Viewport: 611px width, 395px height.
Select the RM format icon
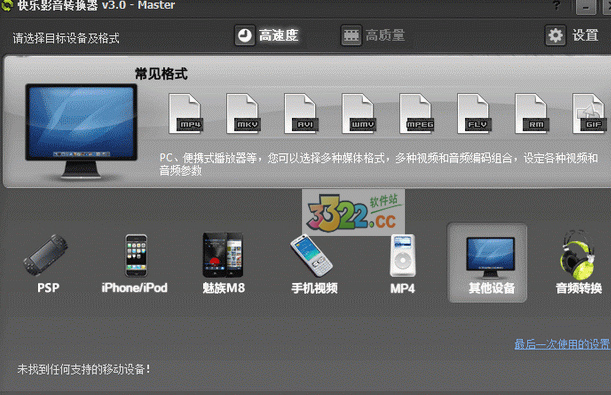532,114
